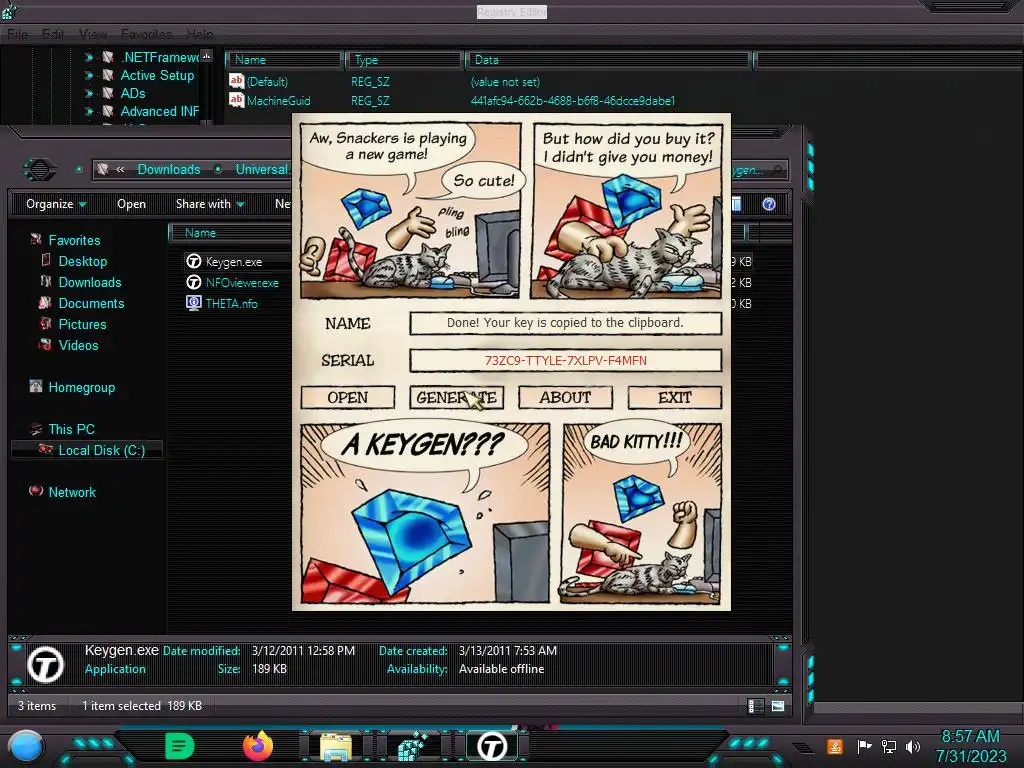Select THETA.nfo in the file list

[231, 304]
